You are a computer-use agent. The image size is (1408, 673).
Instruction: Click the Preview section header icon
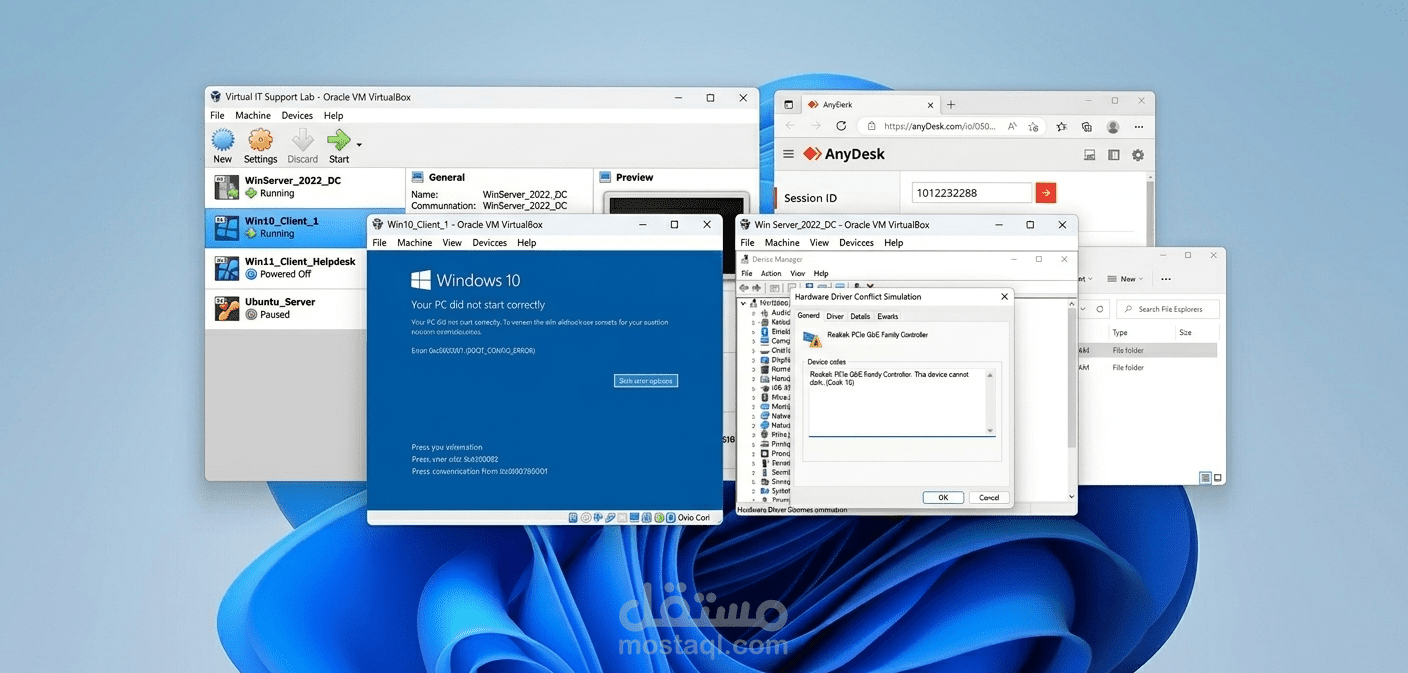pos(606,177)
